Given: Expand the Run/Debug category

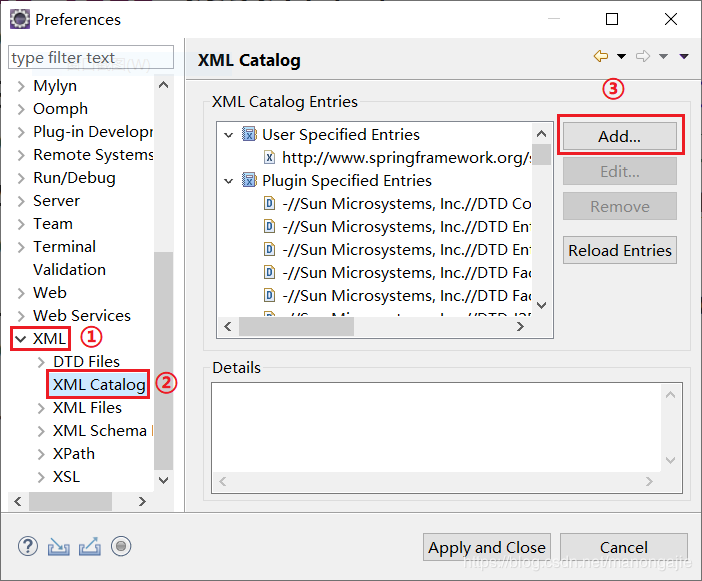Looking at the screenshot, I should (21, 178).
